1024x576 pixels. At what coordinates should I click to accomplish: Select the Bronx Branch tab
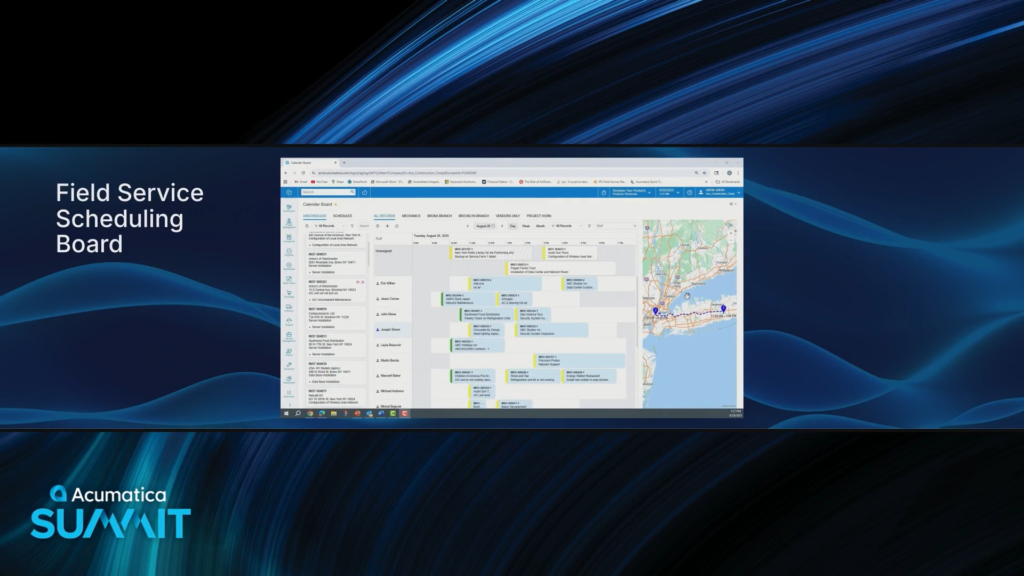click(439, 215)
